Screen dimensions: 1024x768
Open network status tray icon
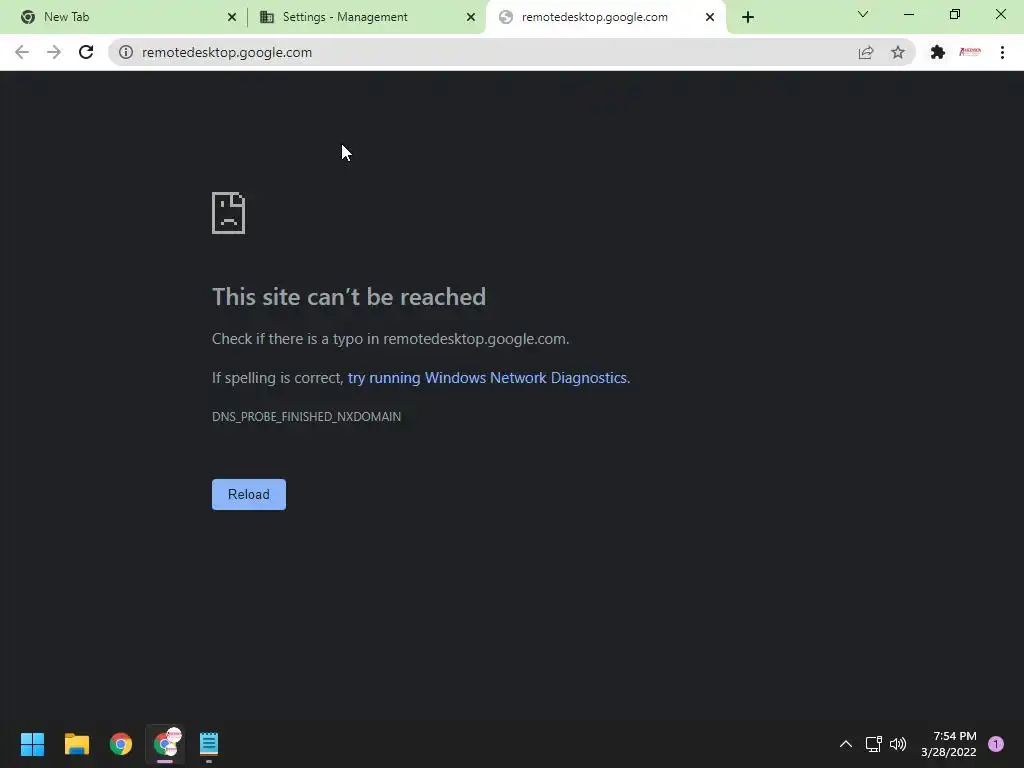click(873, 744)
